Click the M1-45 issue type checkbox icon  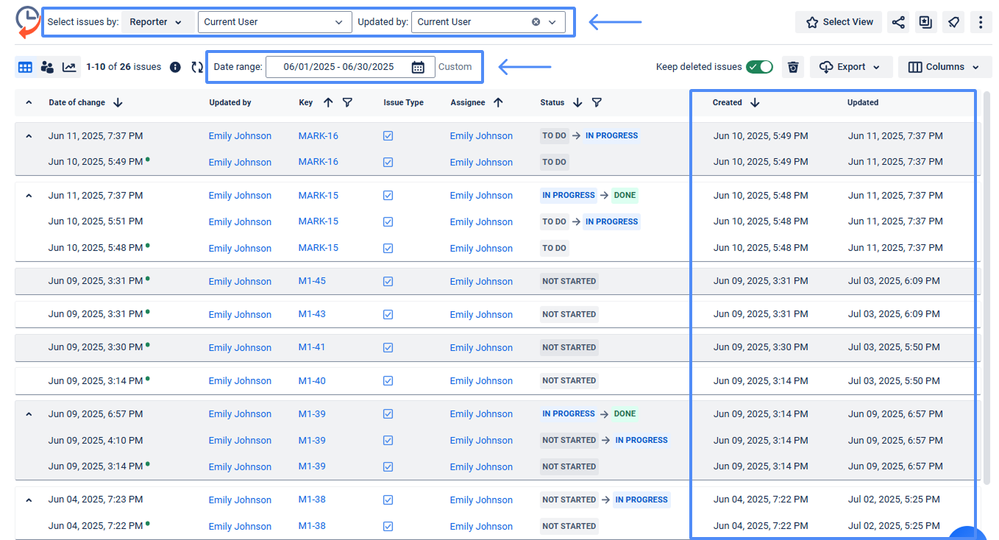pyautogui.click(x=388, y=282)
